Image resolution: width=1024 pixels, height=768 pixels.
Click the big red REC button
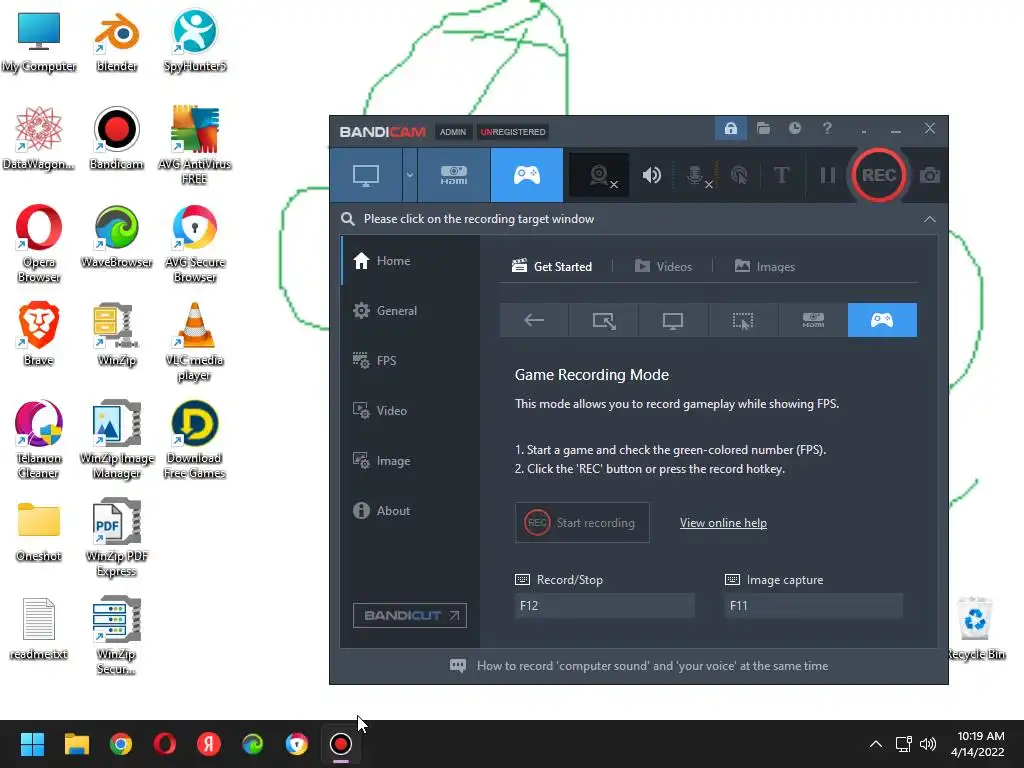click(x=878, y=175)
